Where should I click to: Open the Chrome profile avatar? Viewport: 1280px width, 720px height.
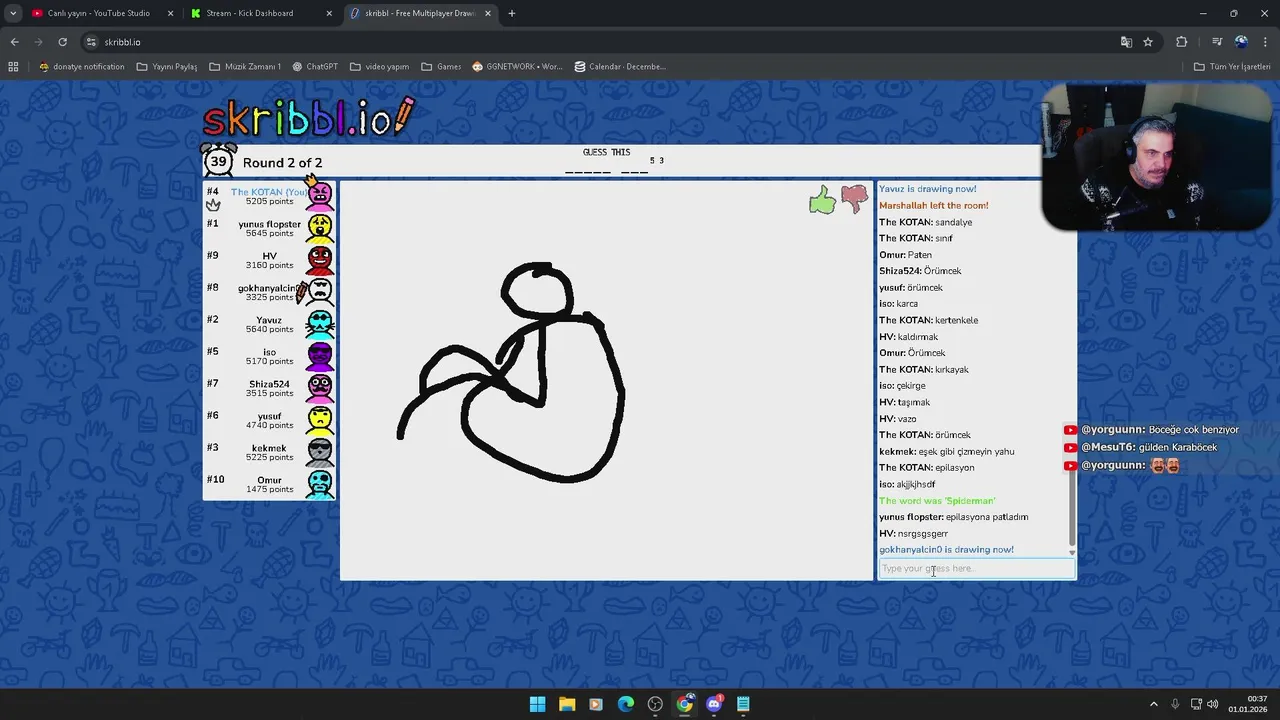pos(1241,42)
